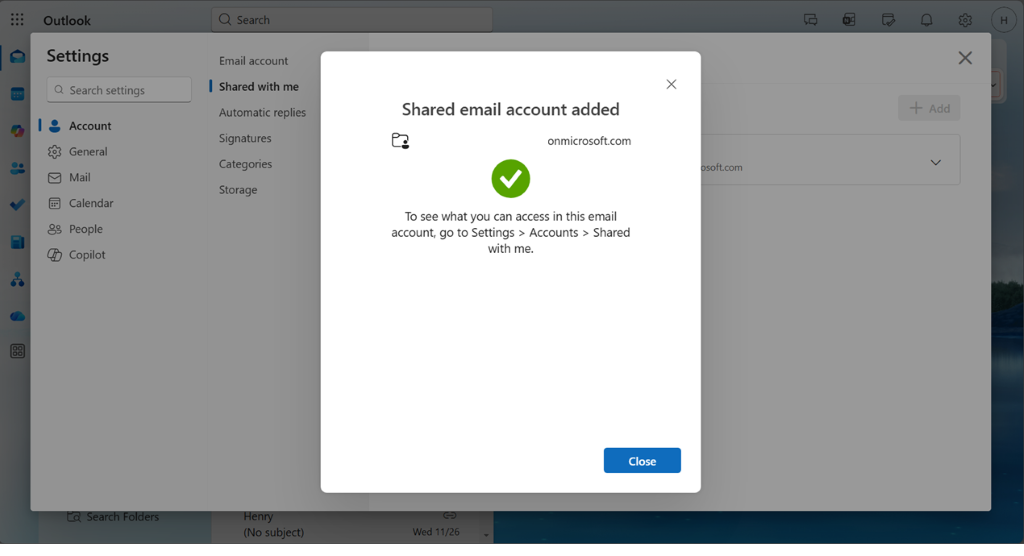Close the Settings panel with X
Screen dimensions: 1024x556
[x=965, y=57]
